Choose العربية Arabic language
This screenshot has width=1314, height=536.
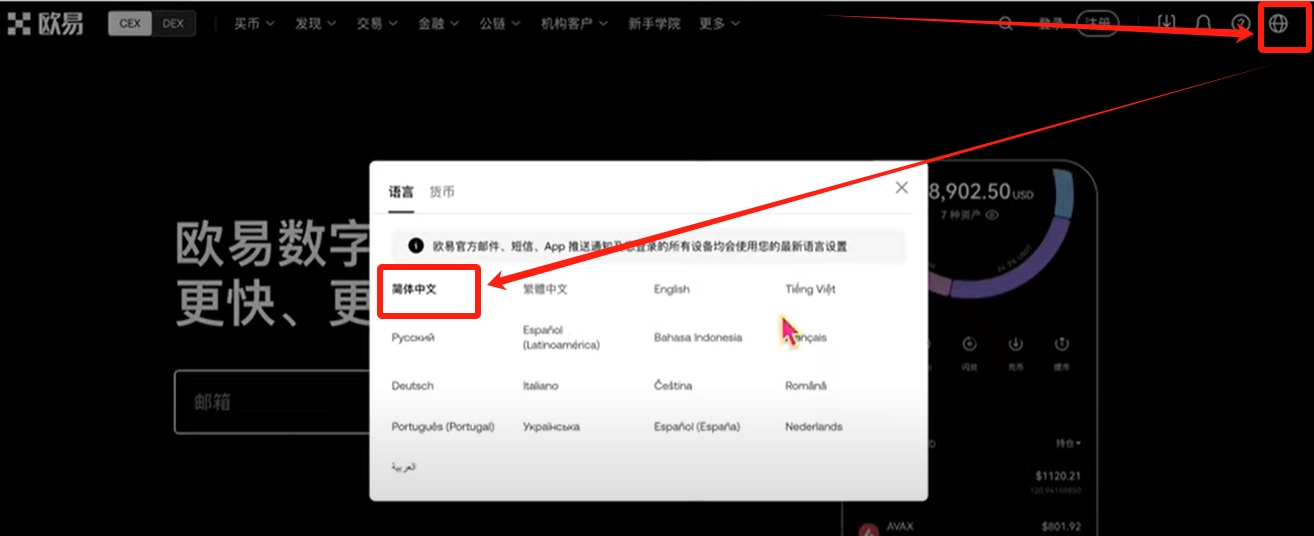pyautogui.click(x=404, y=467)
